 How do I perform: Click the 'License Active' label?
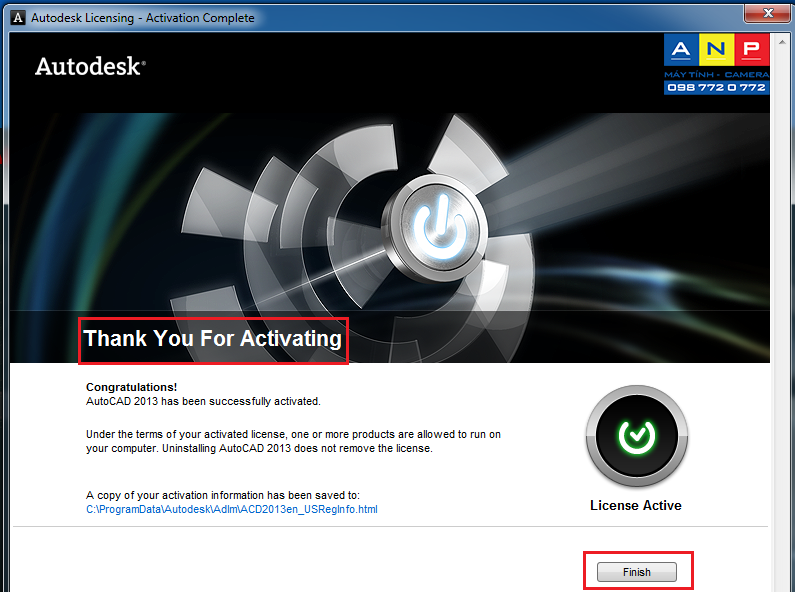click(636, 505)
